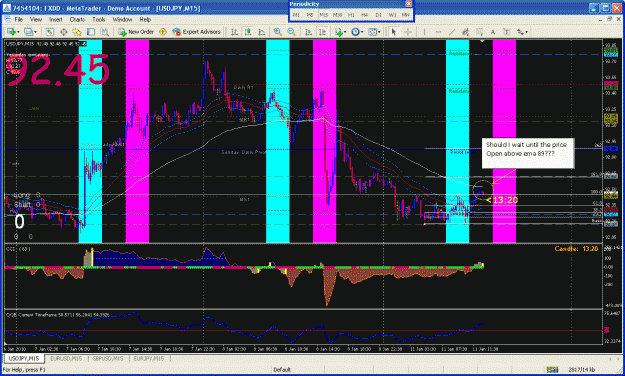This screenshot has width=625, height=376.
Task: Zoom out of the chart
Action: point(291,32)
